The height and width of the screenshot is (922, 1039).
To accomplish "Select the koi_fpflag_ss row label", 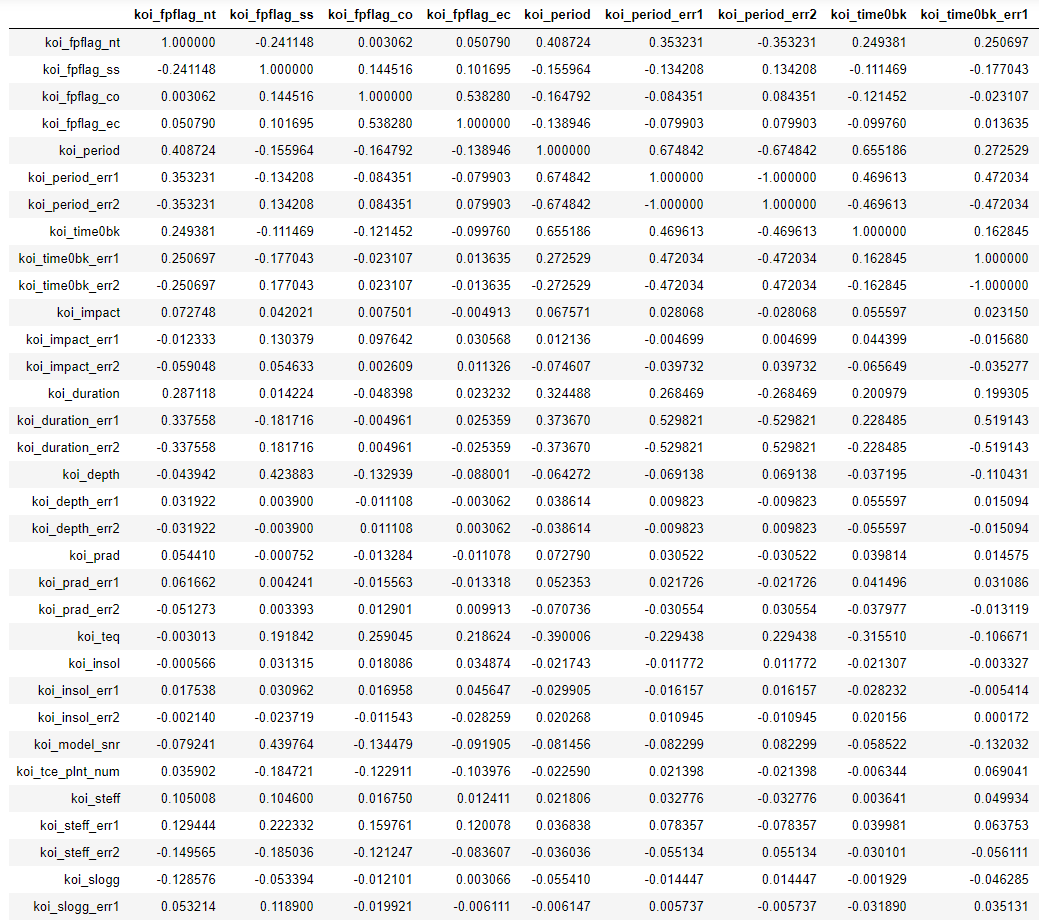I will point(82,70).
